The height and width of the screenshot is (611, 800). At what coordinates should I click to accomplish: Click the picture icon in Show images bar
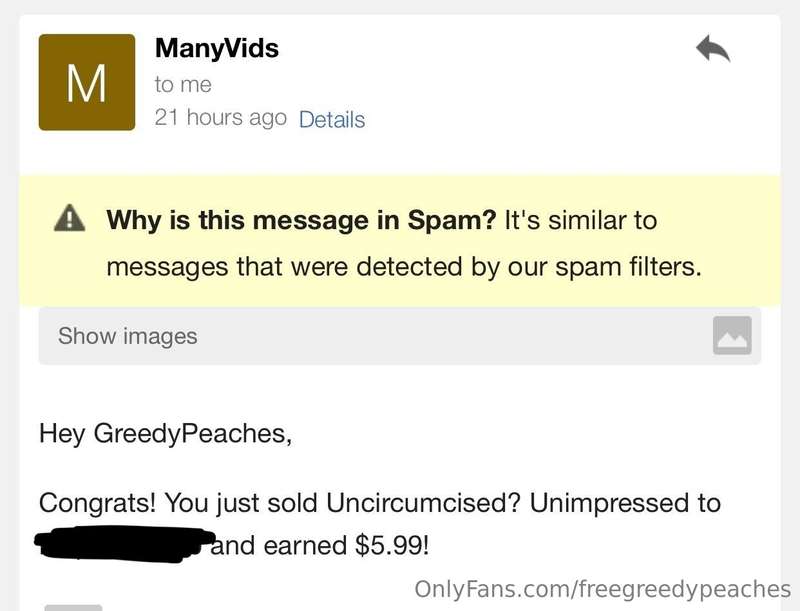tap(732, 335)
